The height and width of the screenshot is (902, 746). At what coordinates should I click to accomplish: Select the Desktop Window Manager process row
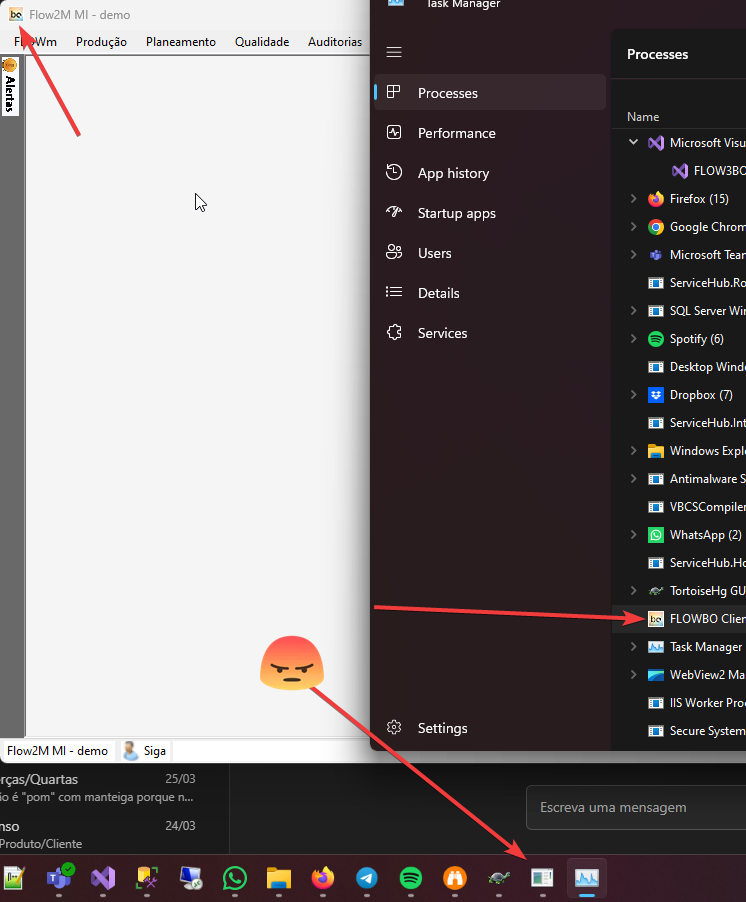679,367
